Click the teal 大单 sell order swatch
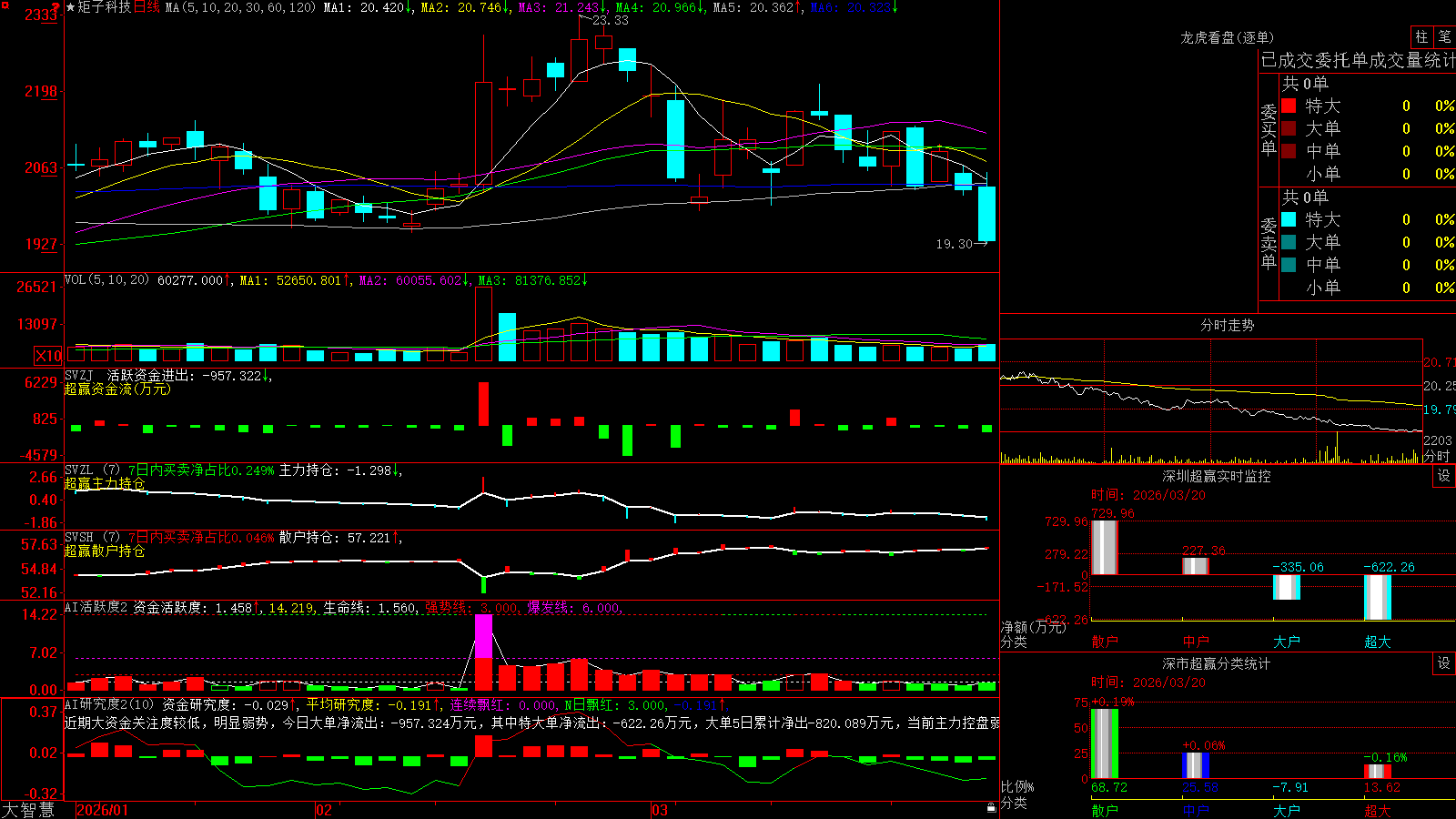This screenshot has height=819, width=1456. tap(1289, 242)
